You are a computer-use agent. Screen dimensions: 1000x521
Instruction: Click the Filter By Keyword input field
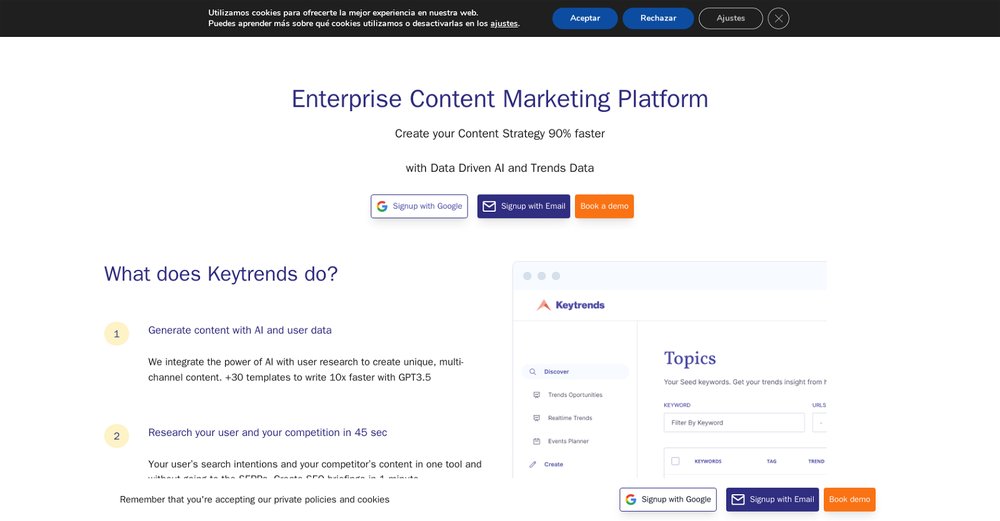pyautogui.click(x=734, y=422)
